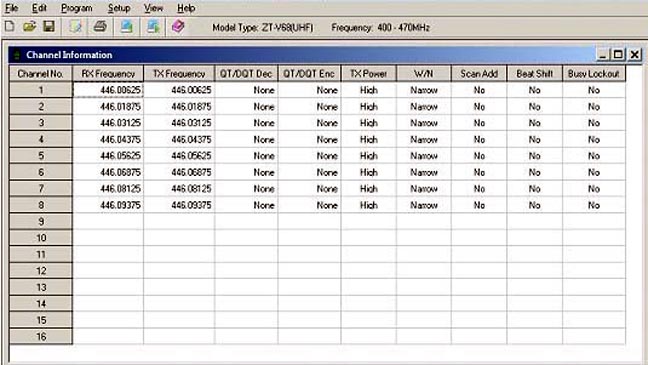Click QT/DQT Dec cell None in channel 8
Screen dimensions: 648x365
pos(246,205)
